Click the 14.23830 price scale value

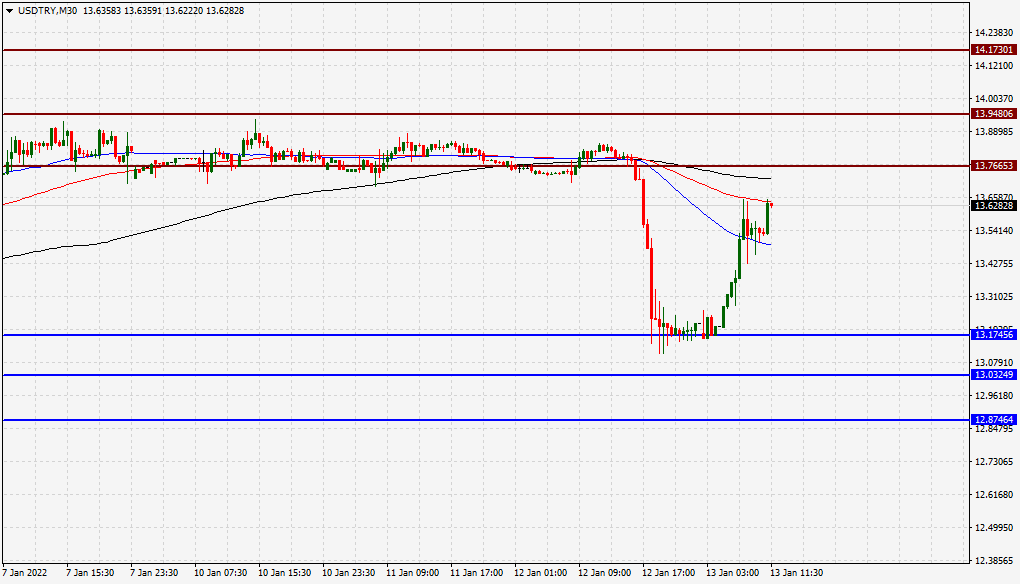coord(993,33)
